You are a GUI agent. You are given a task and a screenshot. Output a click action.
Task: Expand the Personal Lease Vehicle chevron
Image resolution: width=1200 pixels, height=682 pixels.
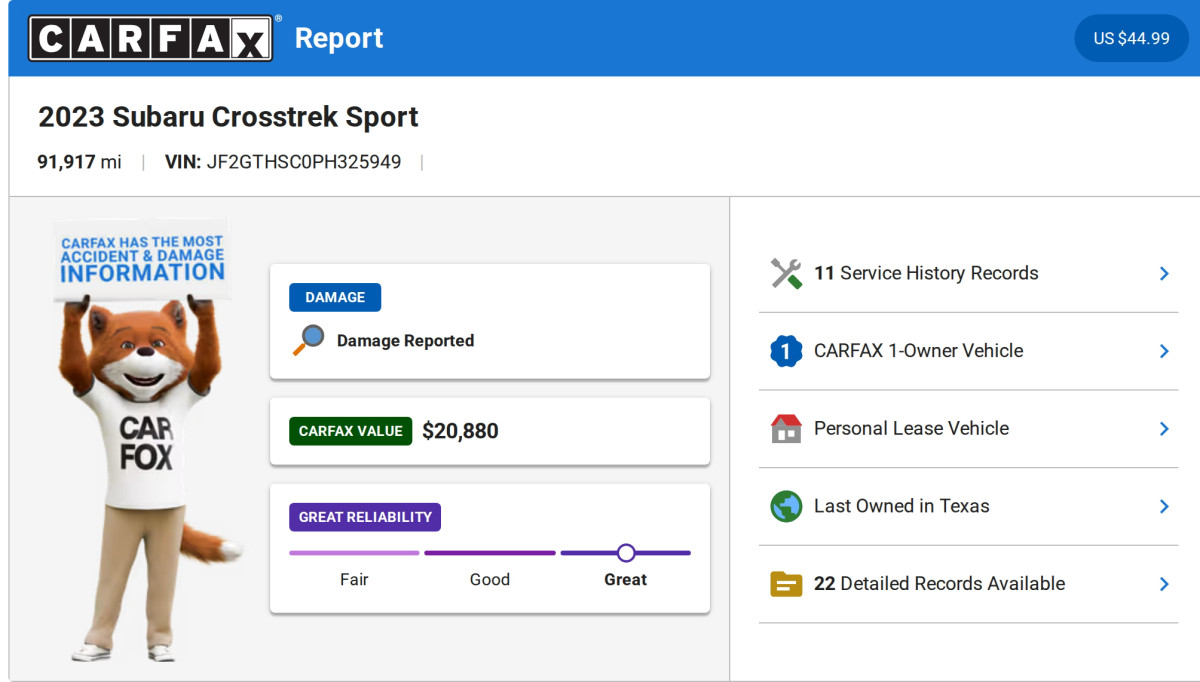pos(1164,428)
